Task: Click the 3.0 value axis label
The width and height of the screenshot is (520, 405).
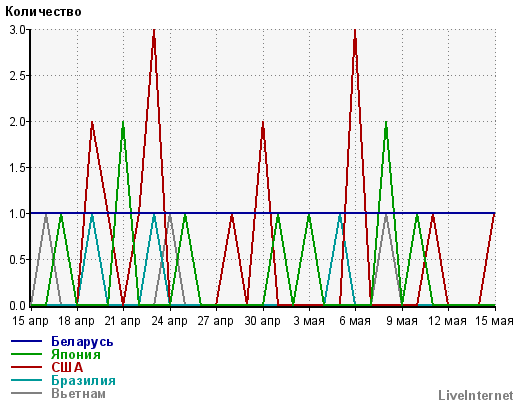Action: coord(17,30)
